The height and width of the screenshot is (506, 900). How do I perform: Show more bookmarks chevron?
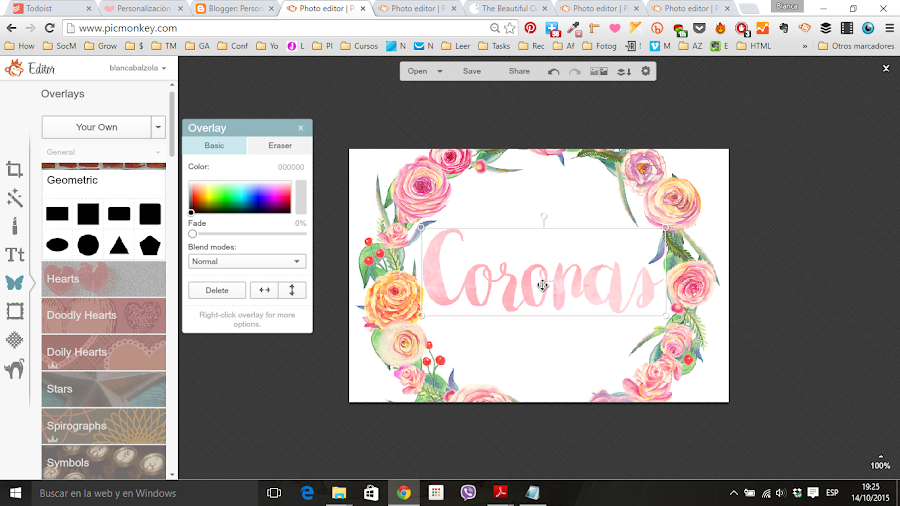[x=805, y=46]
